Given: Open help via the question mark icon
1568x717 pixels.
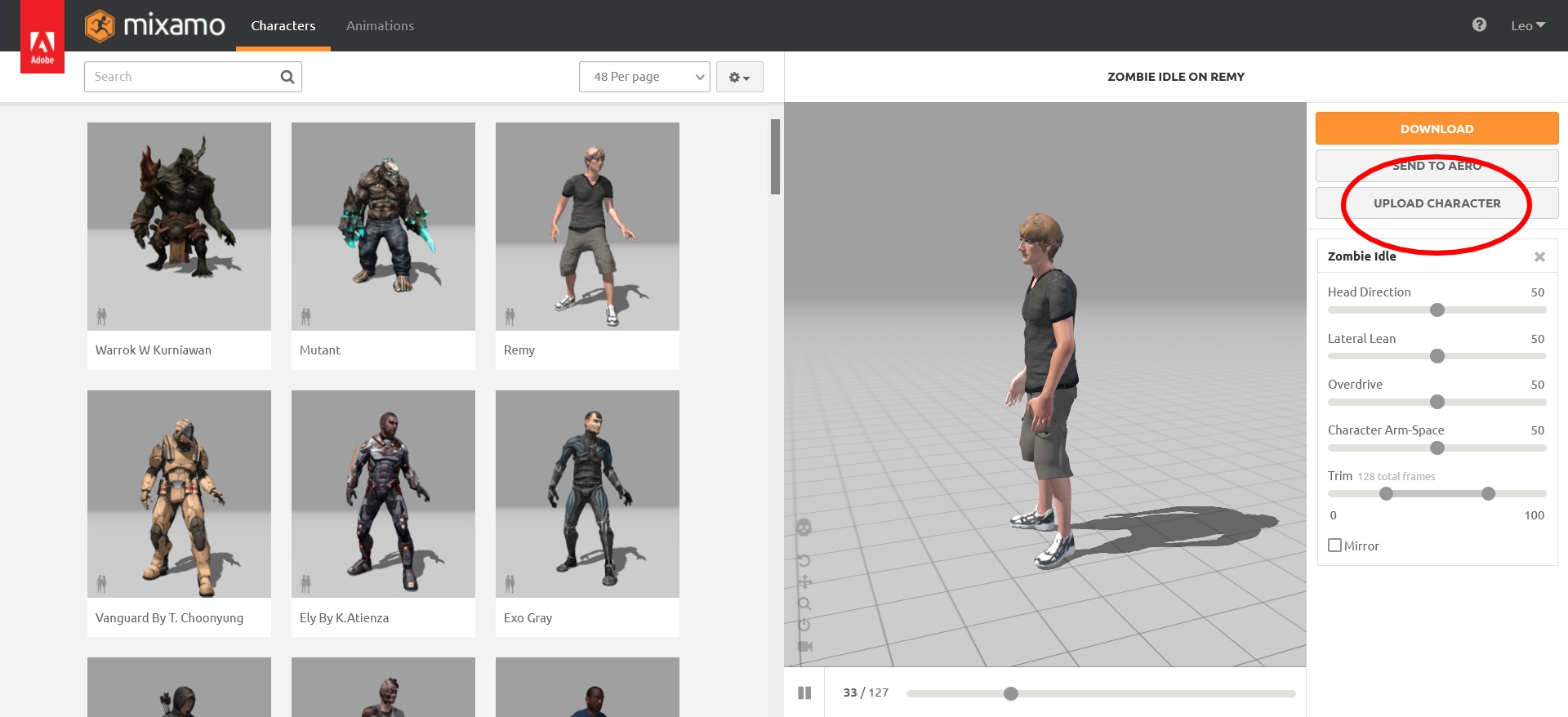Looking at the screenshot, I should 1479,25.
